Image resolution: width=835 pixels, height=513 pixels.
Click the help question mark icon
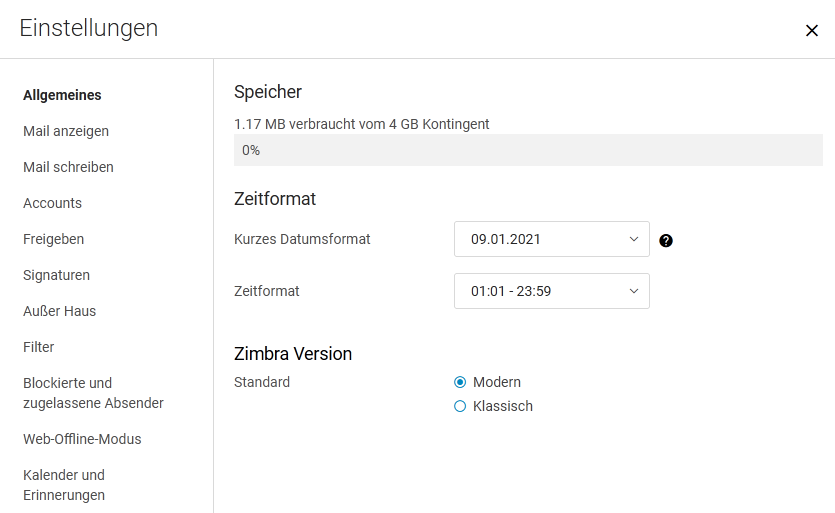pyautogui.click(x=666, y=241)
